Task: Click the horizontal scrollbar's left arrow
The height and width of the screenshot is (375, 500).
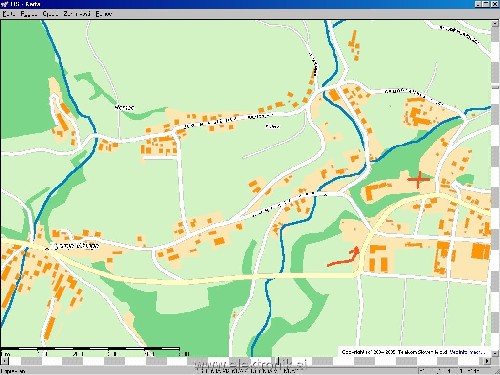Action: coord(4,361)
